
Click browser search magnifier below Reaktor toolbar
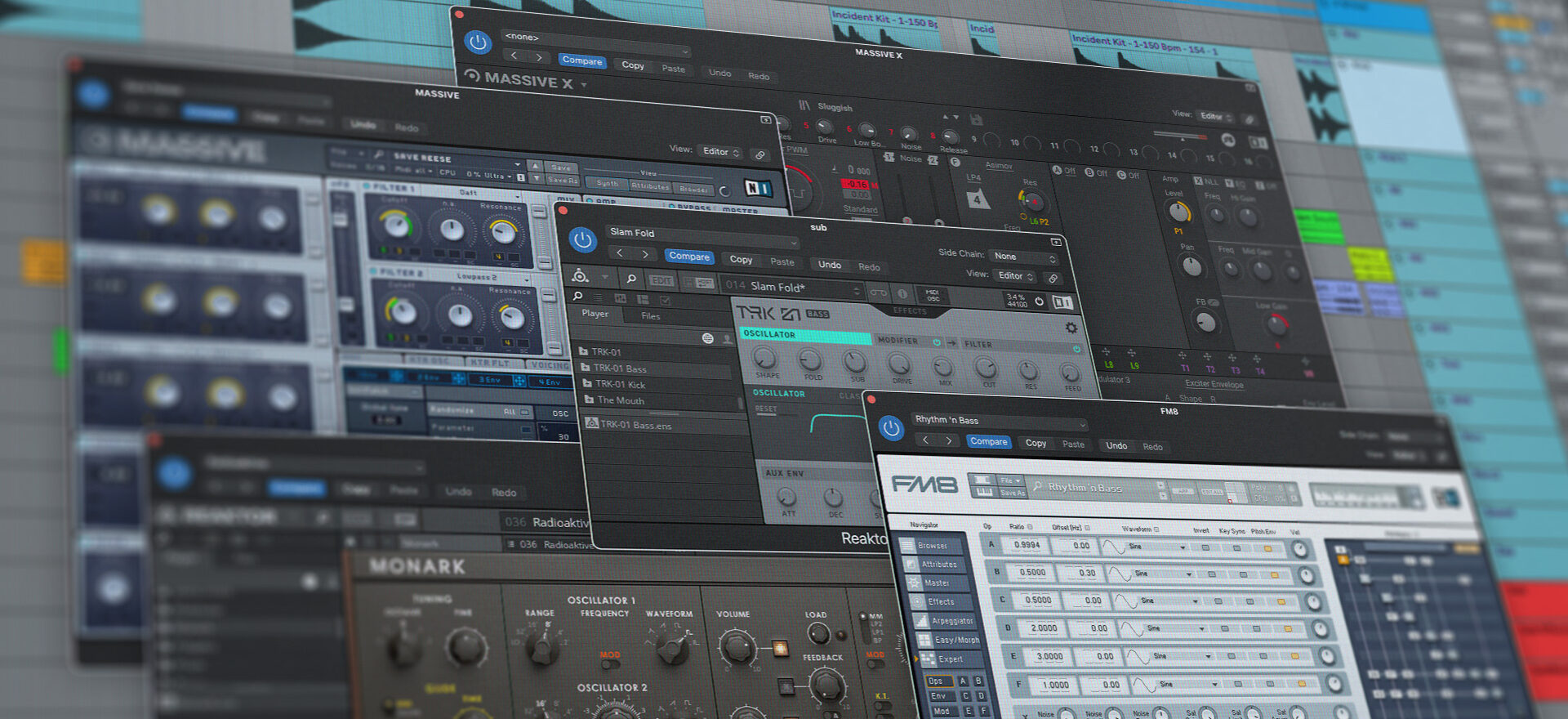[577, 296]
